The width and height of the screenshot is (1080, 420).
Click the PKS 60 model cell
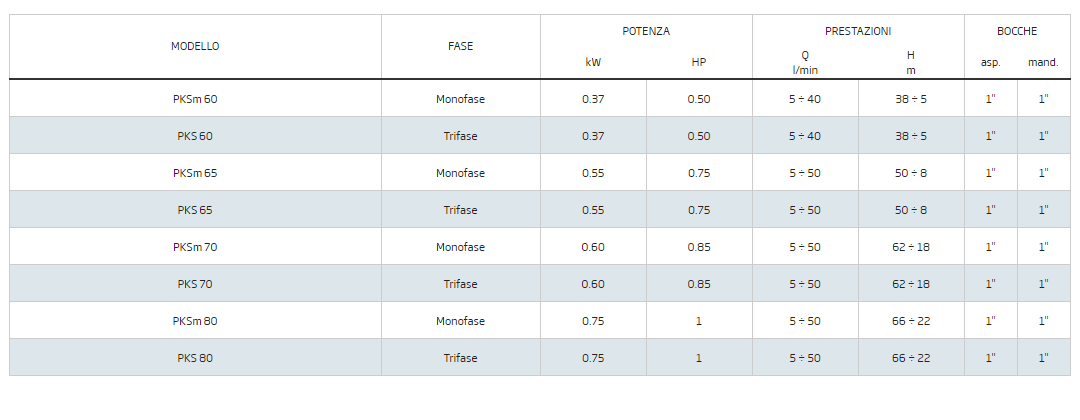pos(195,136)
